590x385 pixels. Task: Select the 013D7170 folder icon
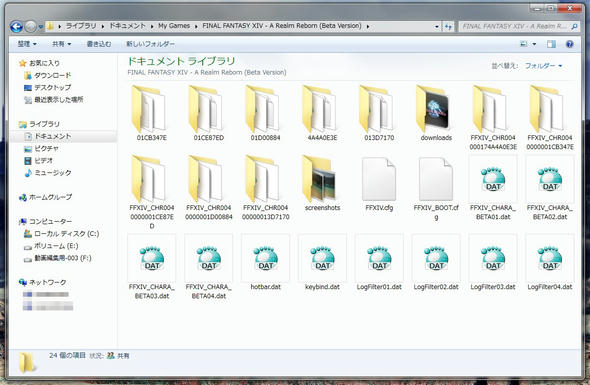point(377,109)
